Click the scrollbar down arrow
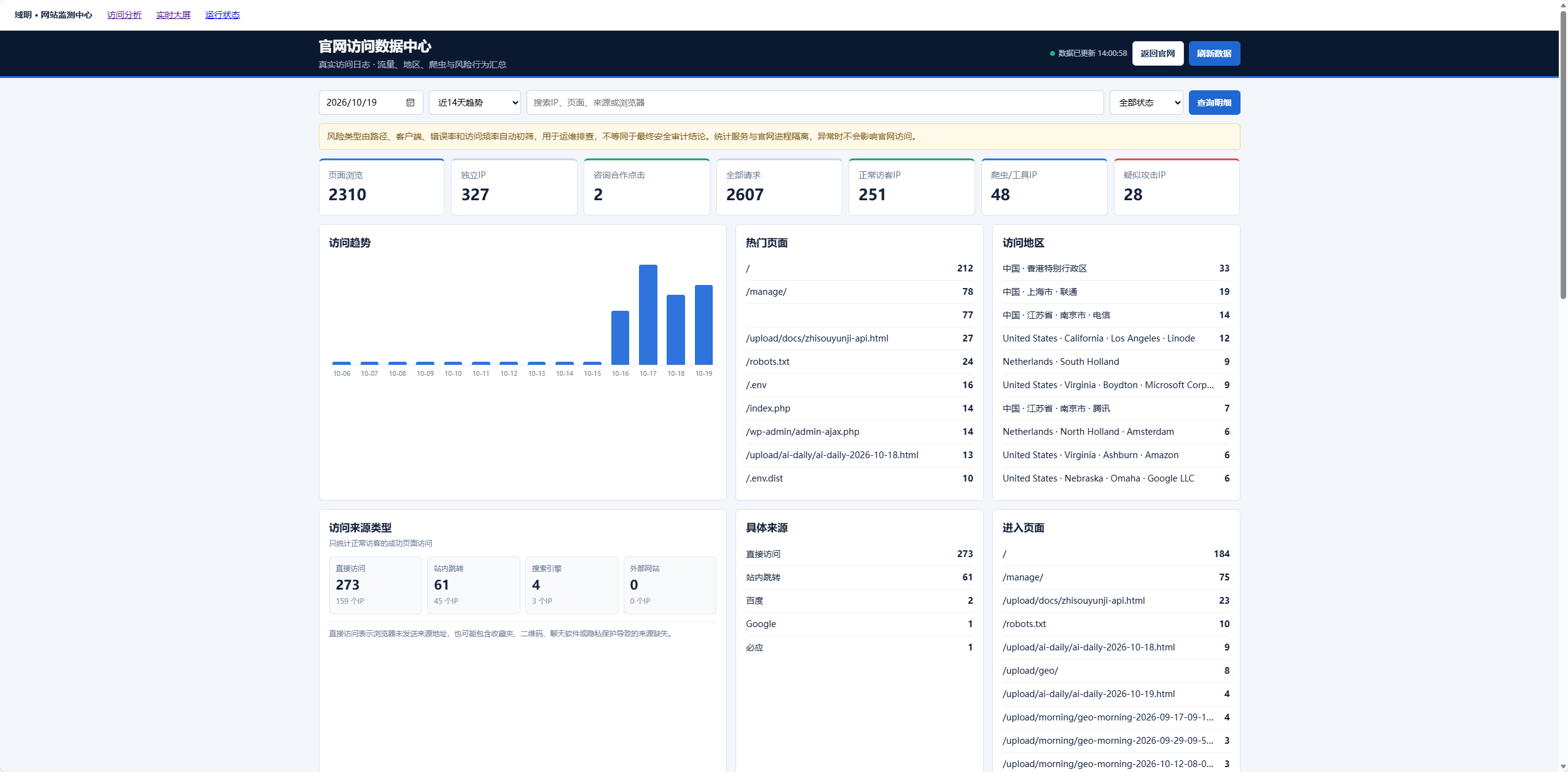Image resolution: width=1568 pixels, height=772 pixels. tap(1563, 766)
